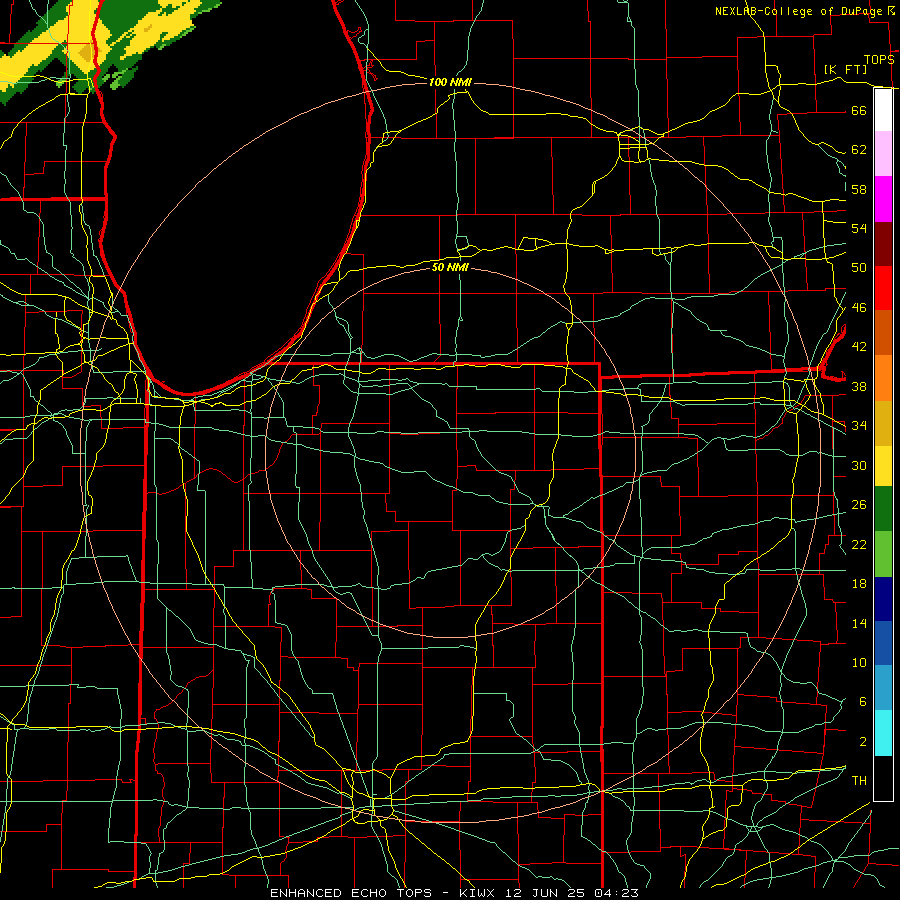Screen dimensions: 900x900
Task: Select the maroon swatch in the color scale
Action: (x=883, y=244)
